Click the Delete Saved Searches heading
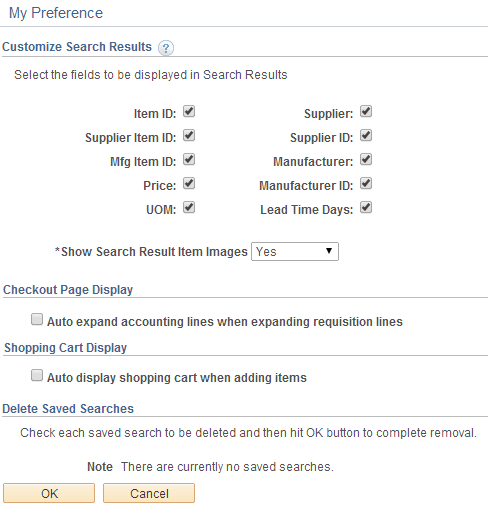 [x=68, y=409]
